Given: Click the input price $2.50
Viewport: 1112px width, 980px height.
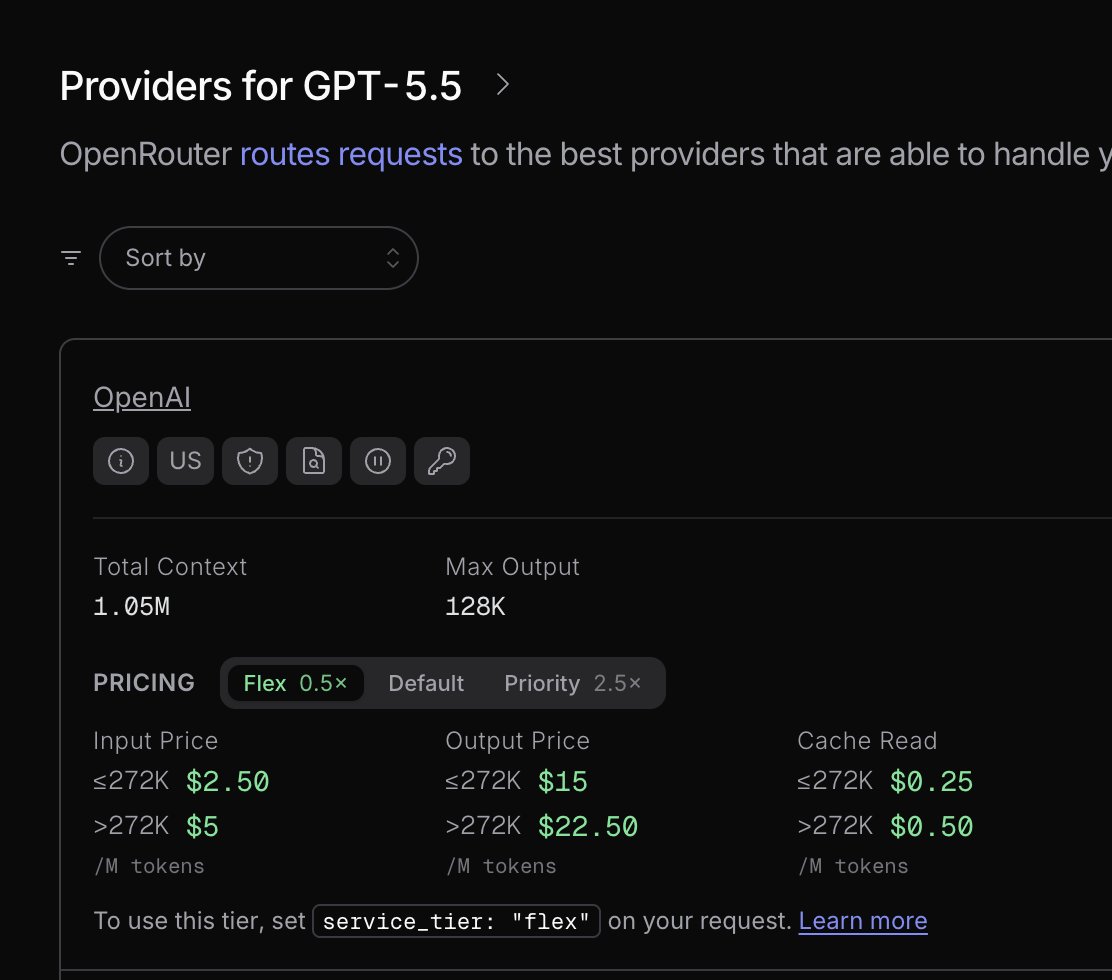Looking at the screenshot, I should pos(228,781).
